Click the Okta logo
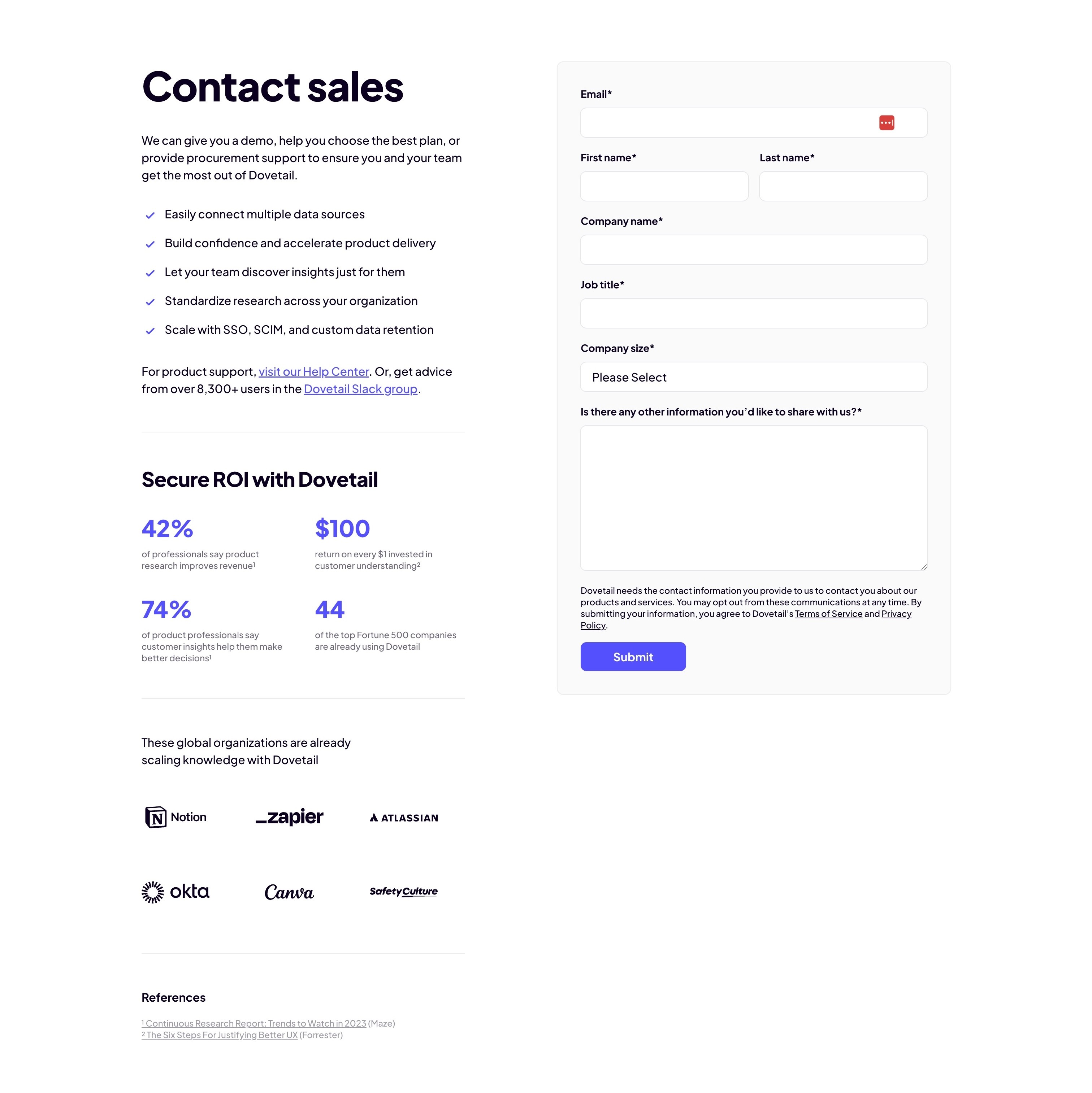This screenshot has height=1093, width=1092. 175,892
